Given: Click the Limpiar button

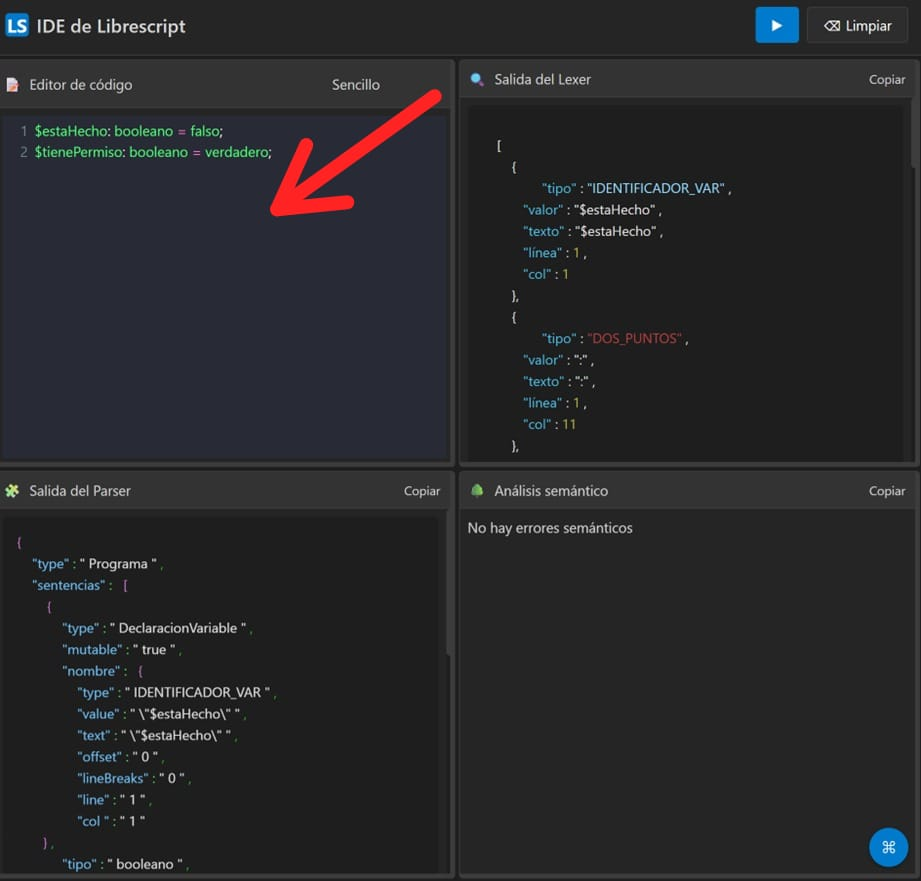Looking at the screenshot, I should click(x=858, y=25).
